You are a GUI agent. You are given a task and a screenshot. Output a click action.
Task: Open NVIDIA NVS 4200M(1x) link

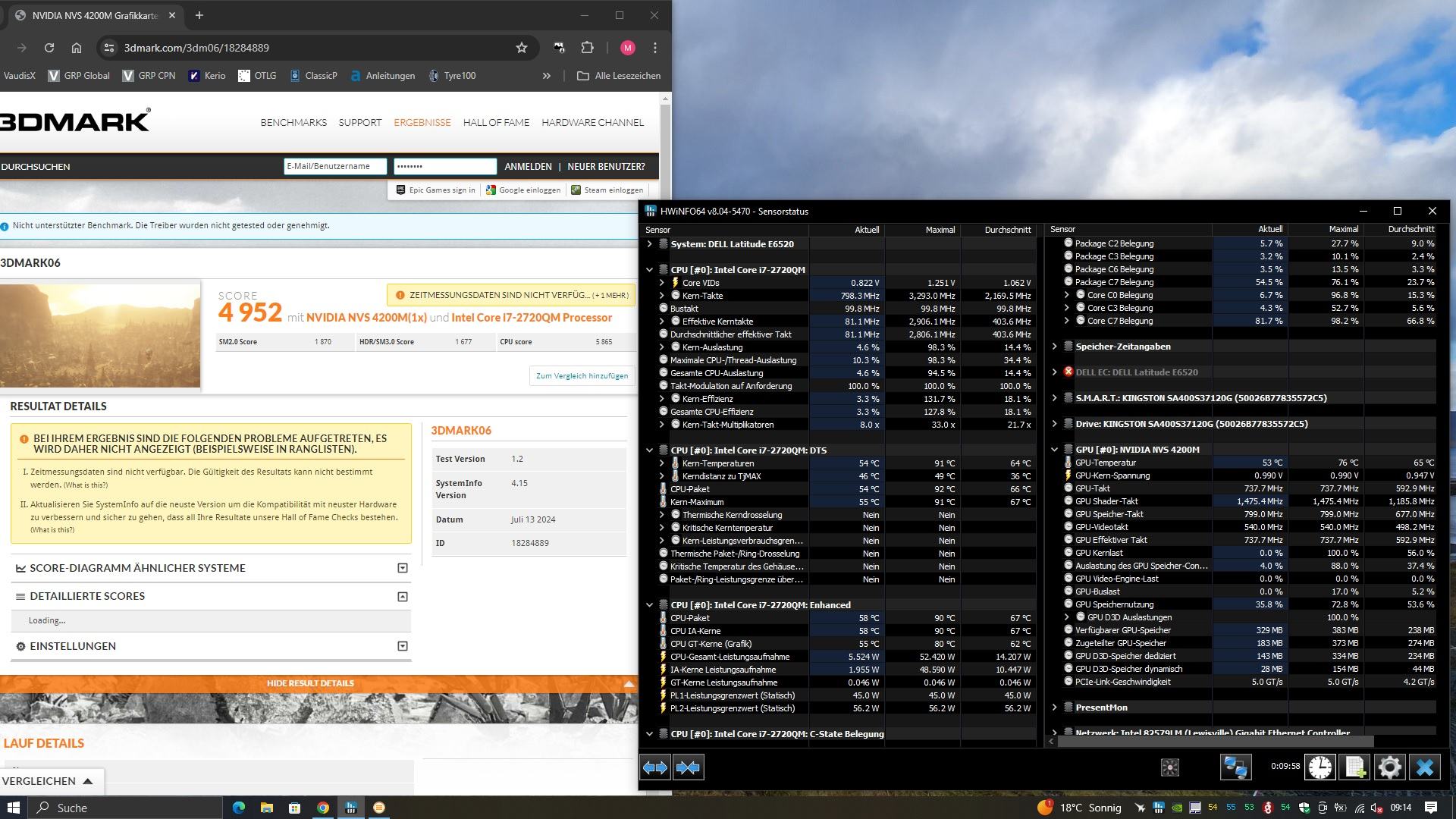tap(366, 318)
